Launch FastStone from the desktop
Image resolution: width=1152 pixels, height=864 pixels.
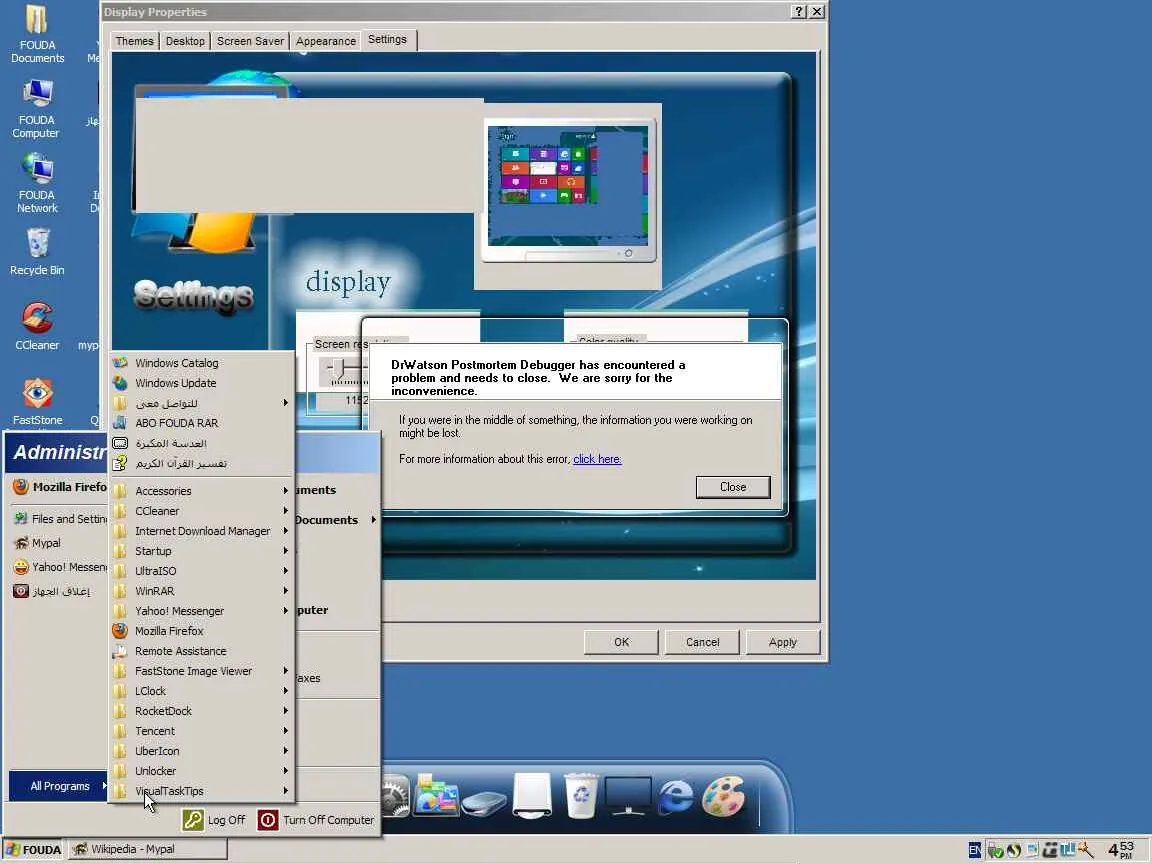[37, 402]
